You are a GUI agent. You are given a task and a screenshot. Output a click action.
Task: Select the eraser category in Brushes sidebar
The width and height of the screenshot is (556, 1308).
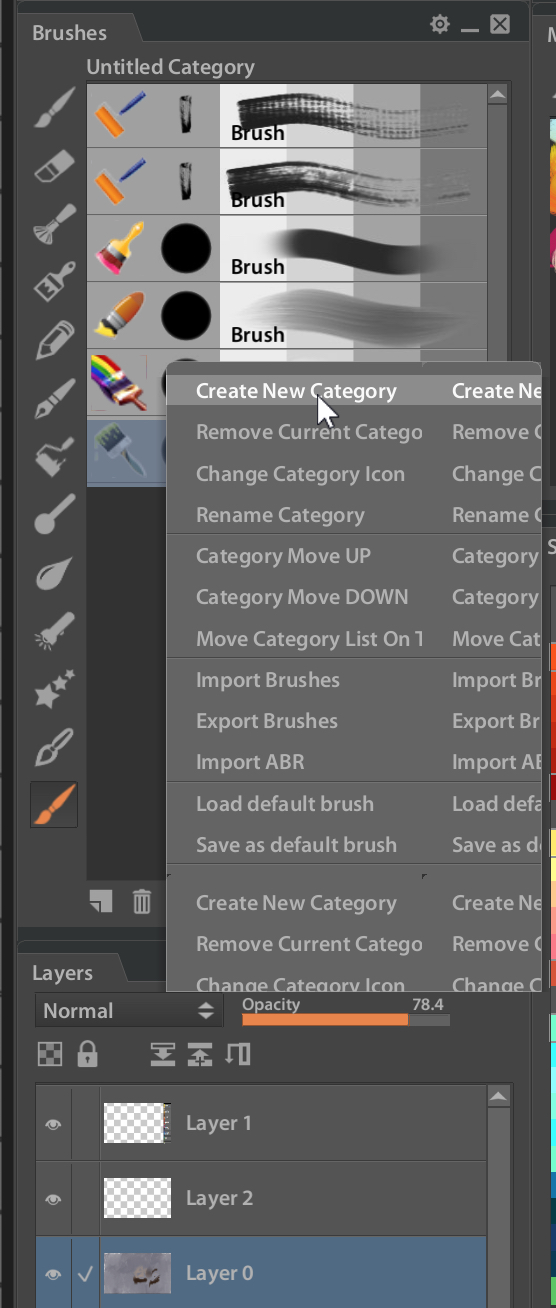click(55, 166)
